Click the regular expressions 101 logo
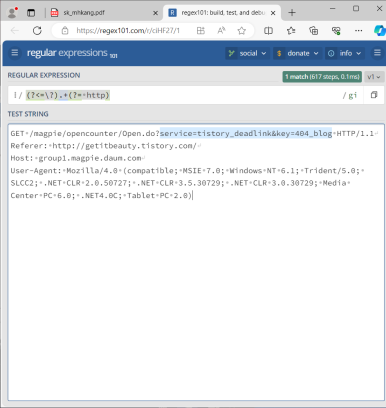386x408 pixels. pos(72,53)
